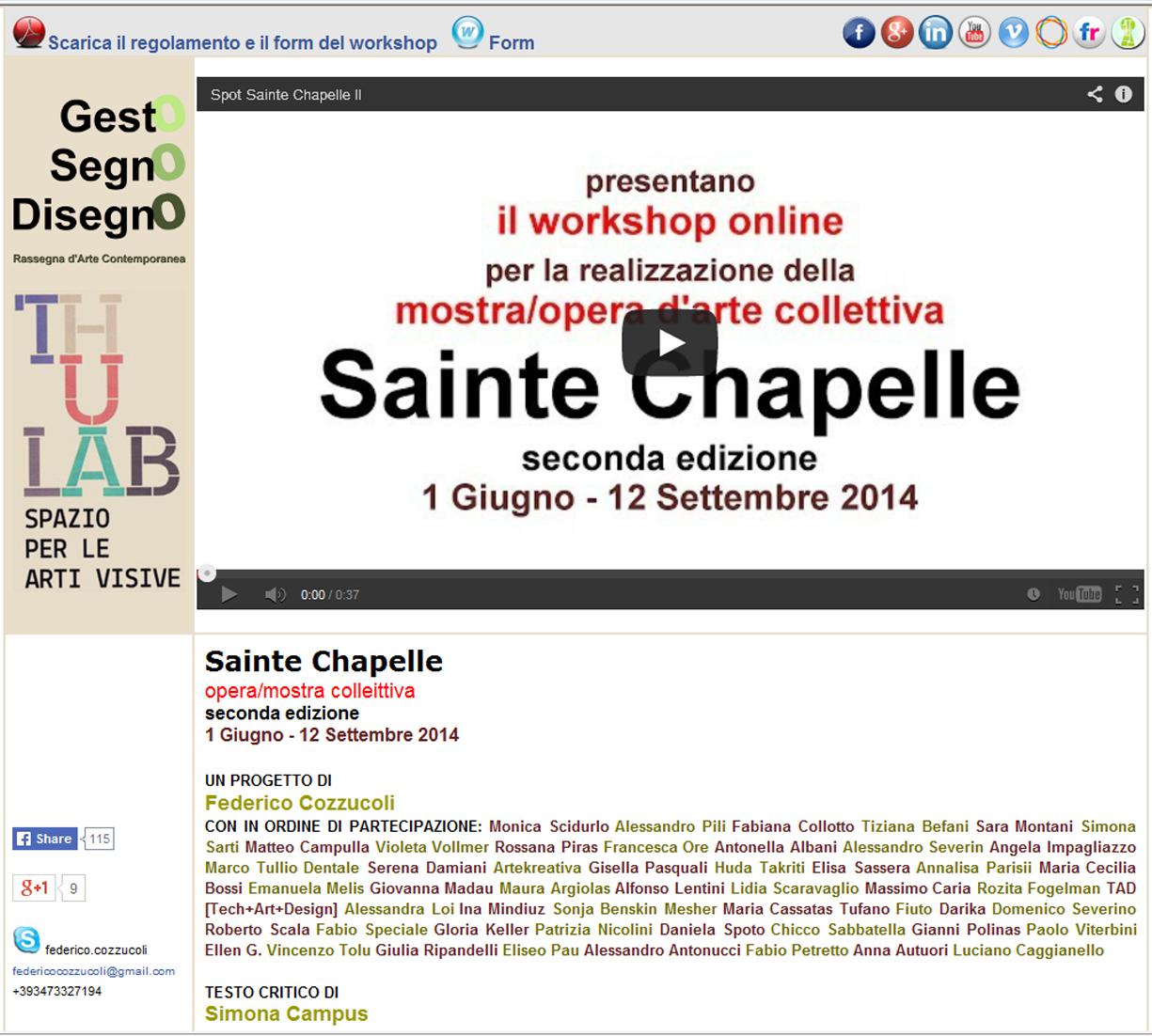Mute the video volume
Screen dimensions: 1152x1036
(275, 594)
